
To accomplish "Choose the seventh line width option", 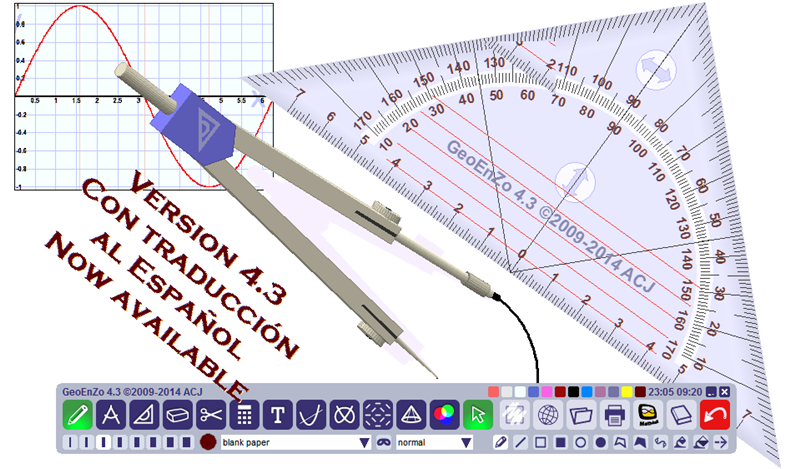I will (x=170, y=442).
